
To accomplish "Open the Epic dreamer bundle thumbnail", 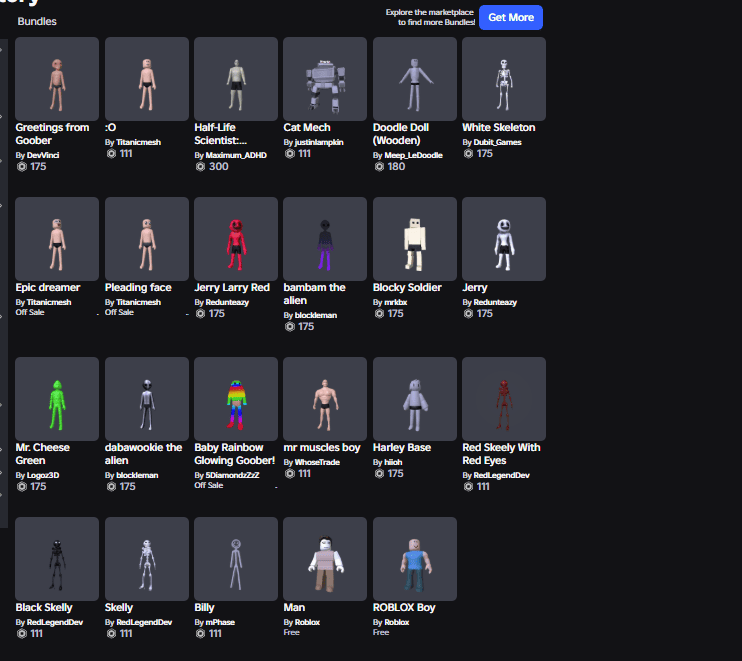I will click(x=57, y=239).
